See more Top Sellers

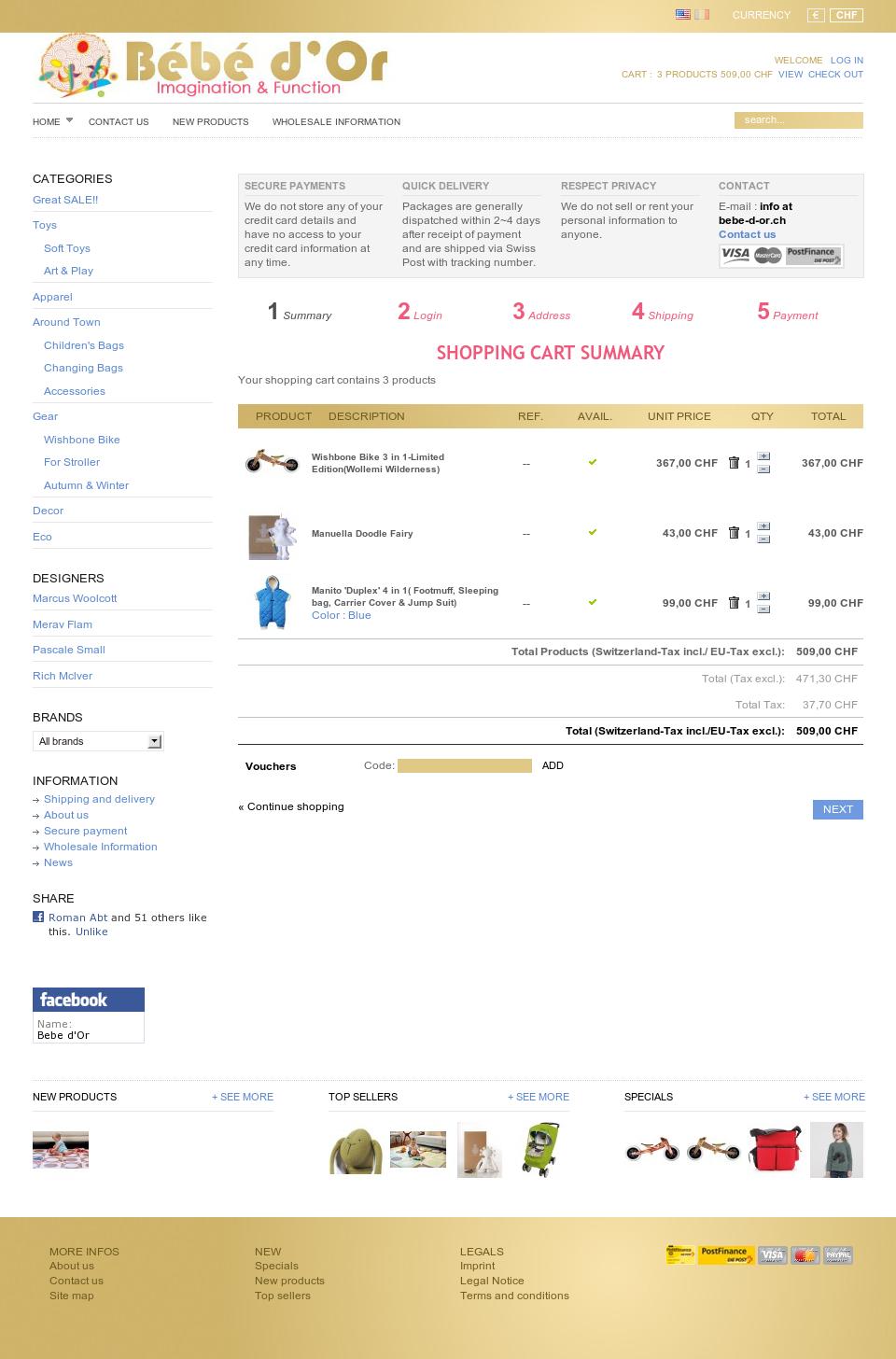point(539,1097)
